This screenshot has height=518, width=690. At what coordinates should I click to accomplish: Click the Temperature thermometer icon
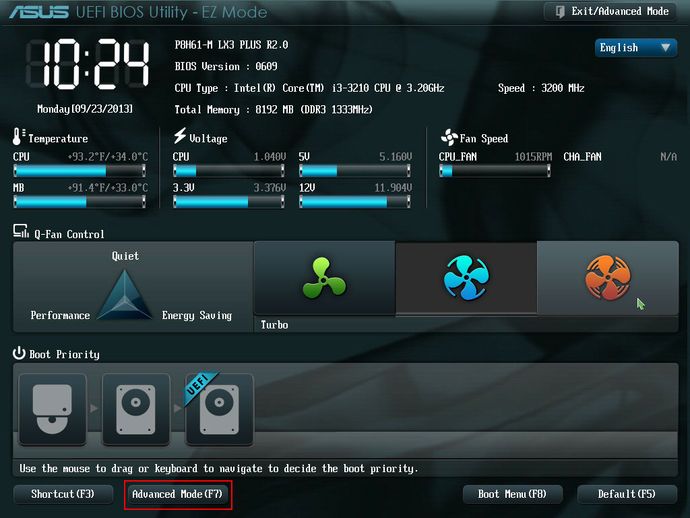[x=18, y=137]
